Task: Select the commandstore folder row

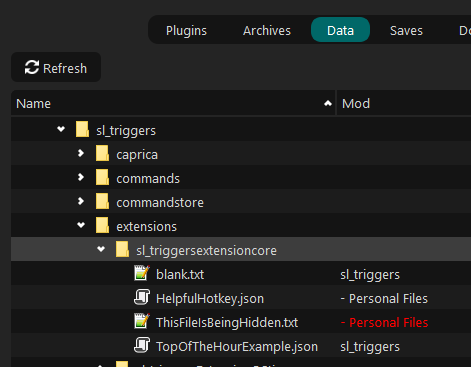Action: click(x=241, y=201)
